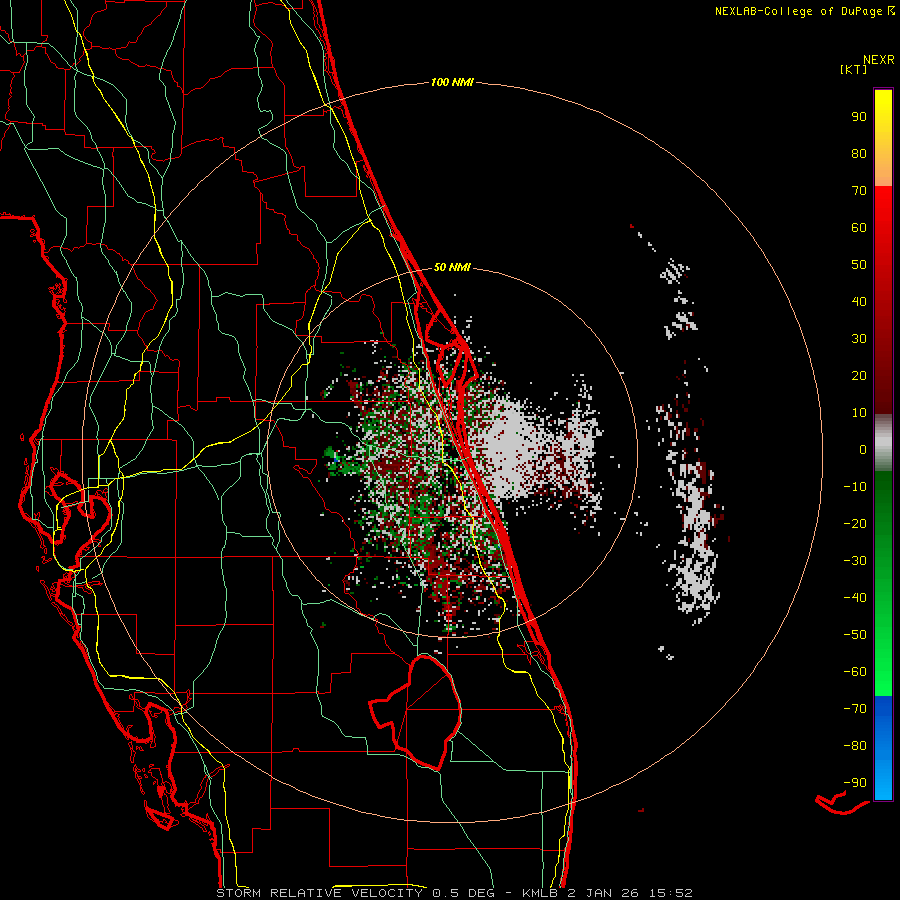The image size is (900, 900).
Task: Click inside the Lake Okeechobee outline
Action: click(429, 712)
